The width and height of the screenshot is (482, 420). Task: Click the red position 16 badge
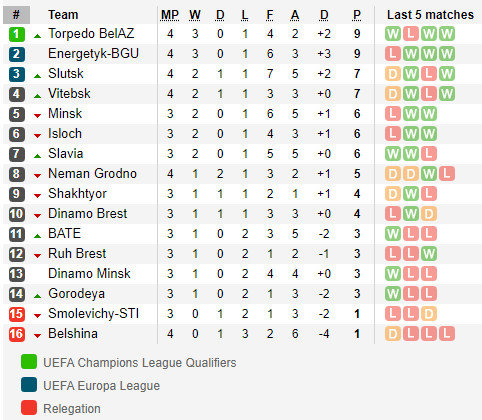point(17,334)
